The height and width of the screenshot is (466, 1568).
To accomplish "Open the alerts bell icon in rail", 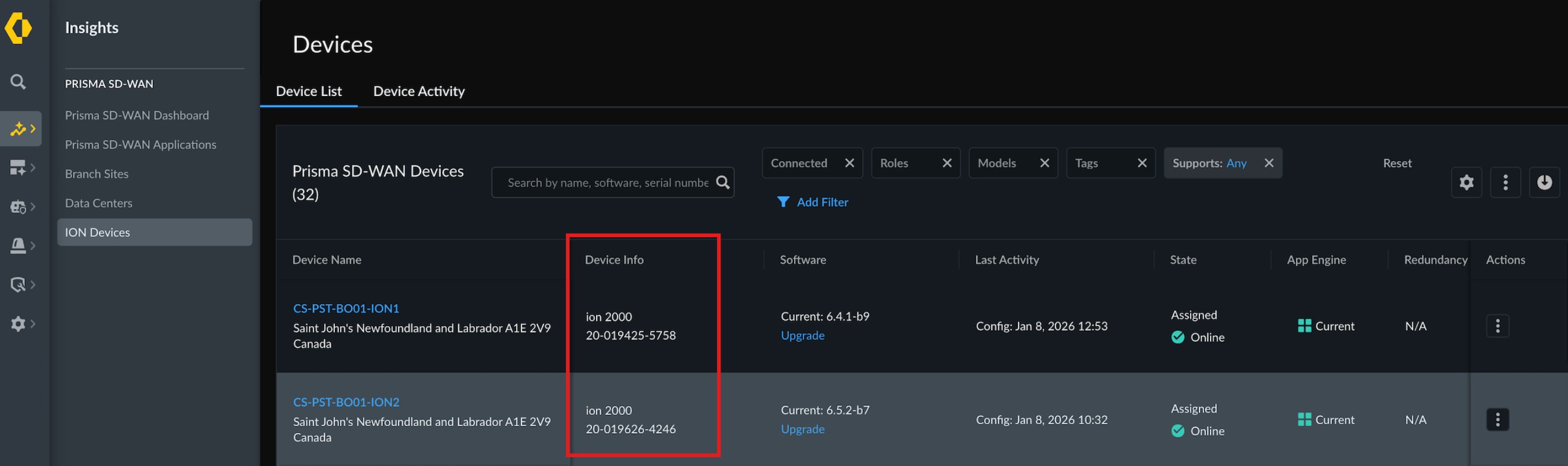I will (x=18, y=245).
